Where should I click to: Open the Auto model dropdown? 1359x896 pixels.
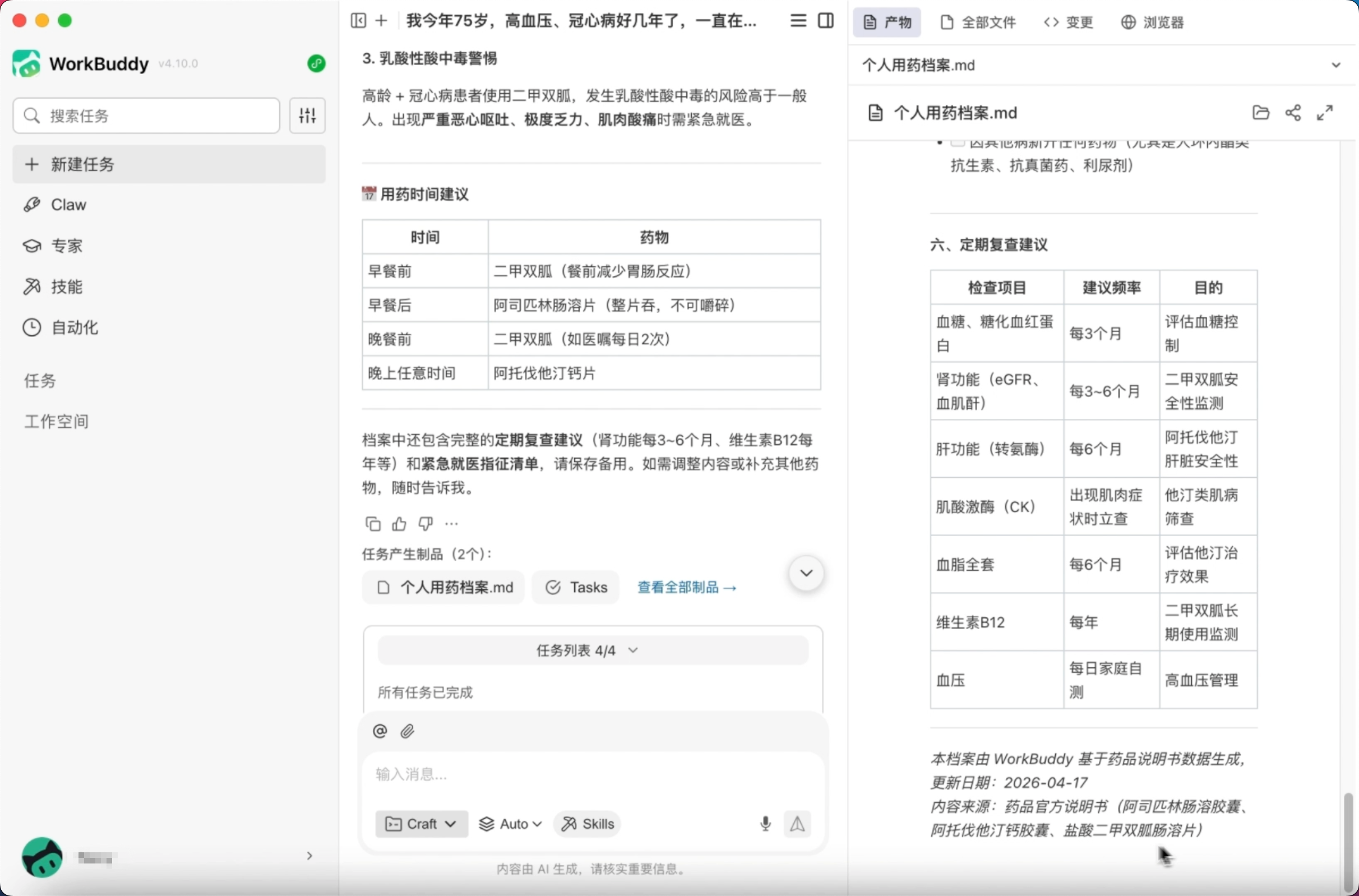click(510, 824)
